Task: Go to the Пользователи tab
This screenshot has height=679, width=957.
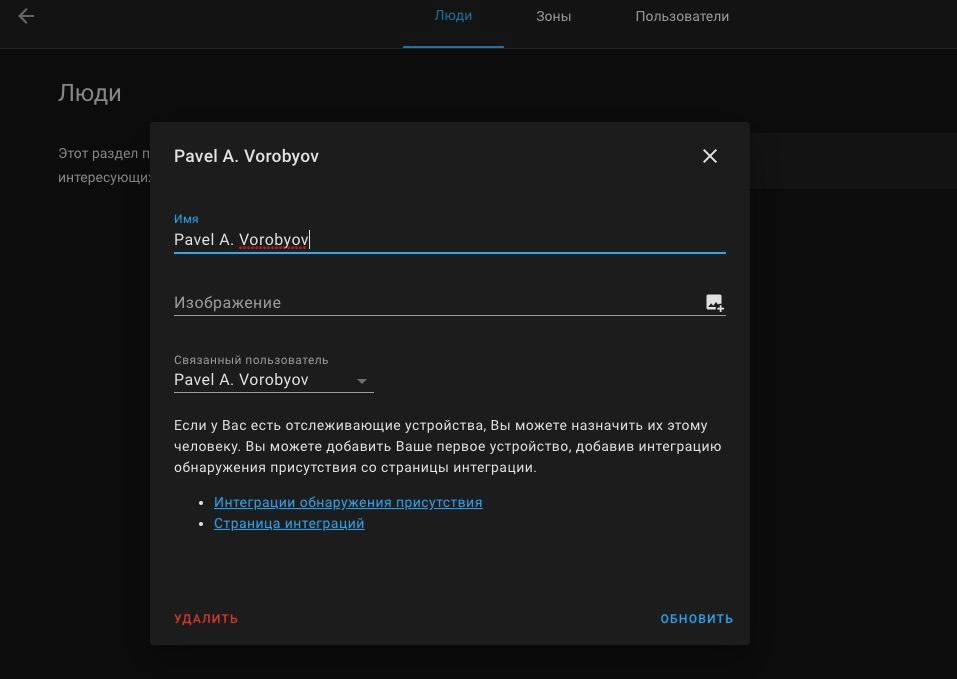Action: (x=682, y=16)
